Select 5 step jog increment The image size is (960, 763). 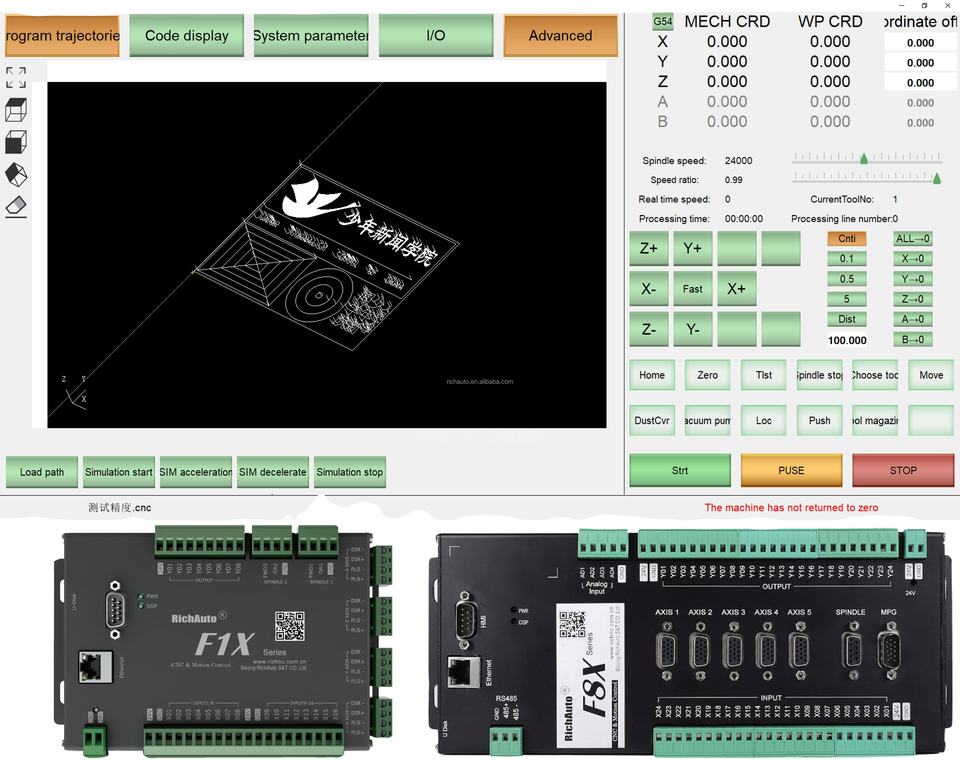pyautogui.click(x=847, y=299)
